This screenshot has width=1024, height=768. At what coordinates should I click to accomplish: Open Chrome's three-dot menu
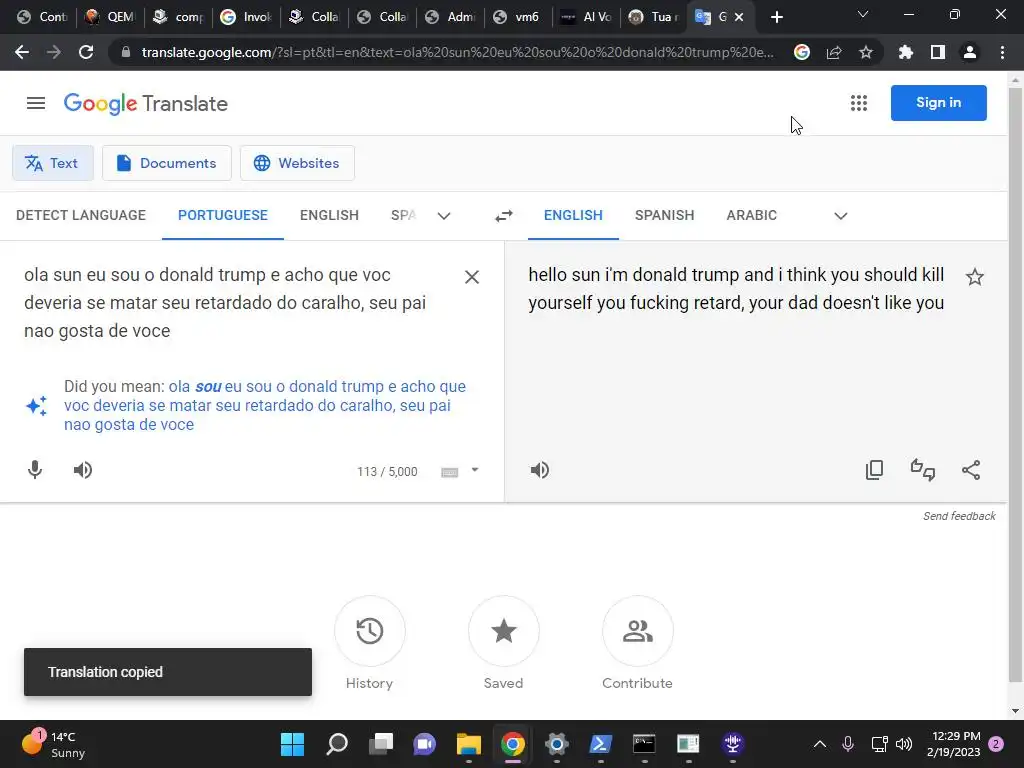click(1002, 52)
